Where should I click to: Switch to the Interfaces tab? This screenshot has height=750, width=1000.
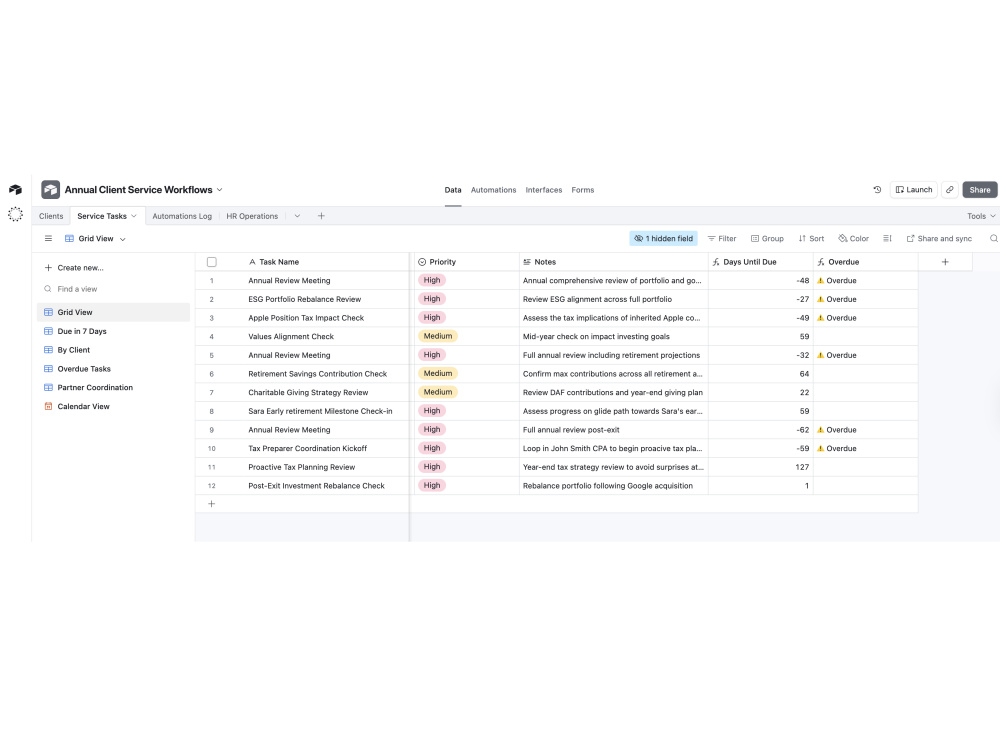pos(544,190)
